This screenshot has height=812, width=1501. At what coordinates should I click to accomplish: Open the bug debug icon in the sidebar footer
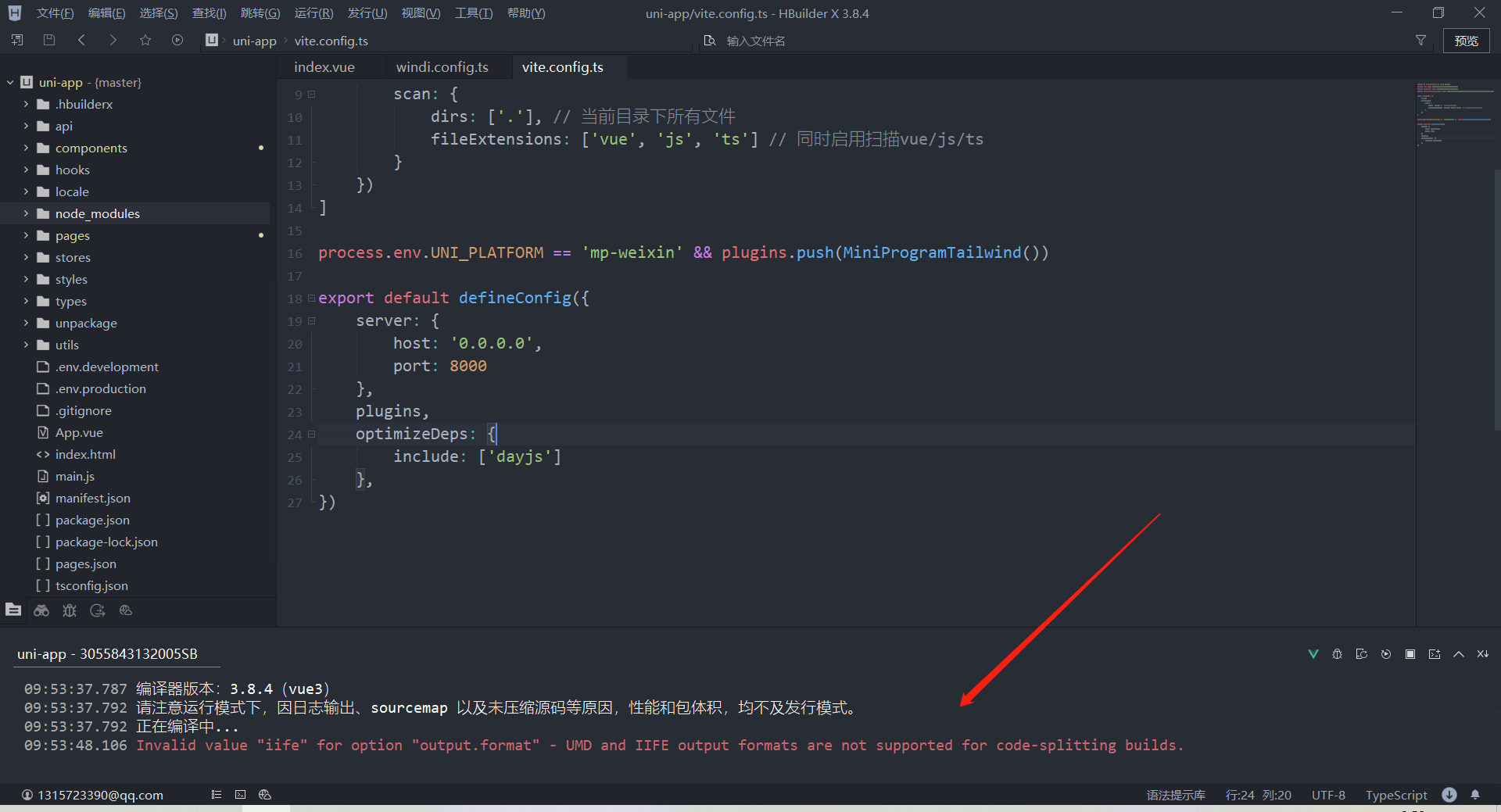(x=70, y=610)
